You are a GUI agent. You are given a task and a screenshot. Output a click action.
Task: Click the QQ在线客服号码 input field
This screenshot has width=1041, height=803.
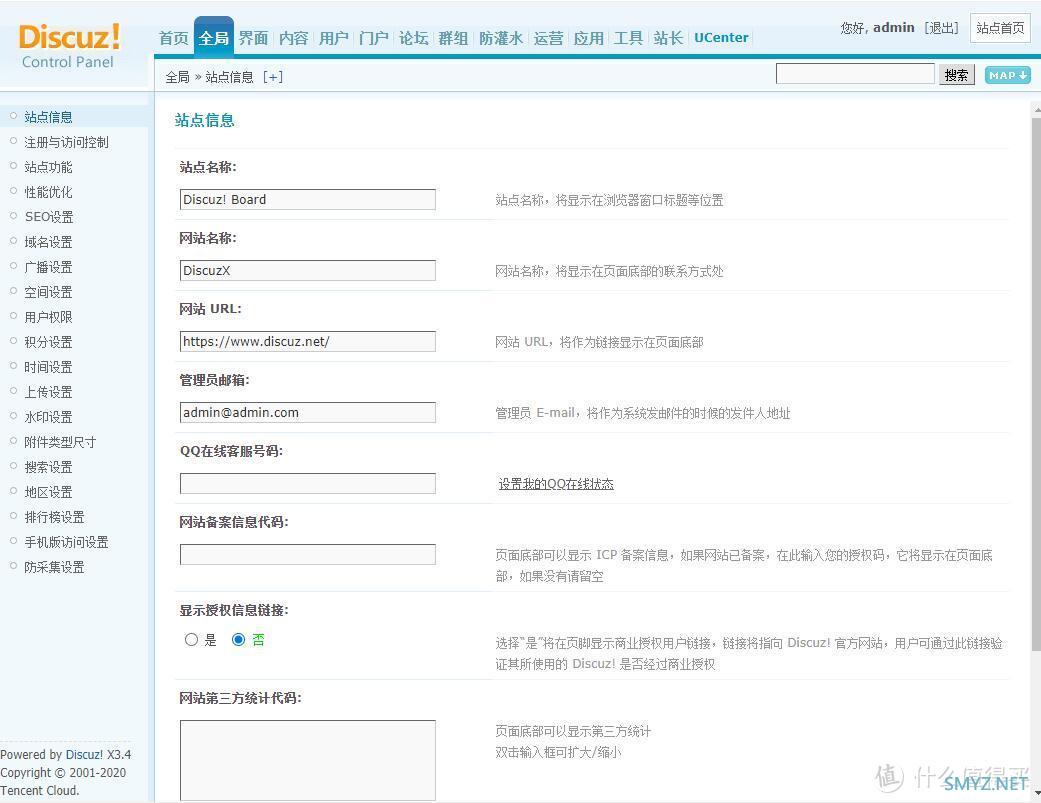point(308,484)
